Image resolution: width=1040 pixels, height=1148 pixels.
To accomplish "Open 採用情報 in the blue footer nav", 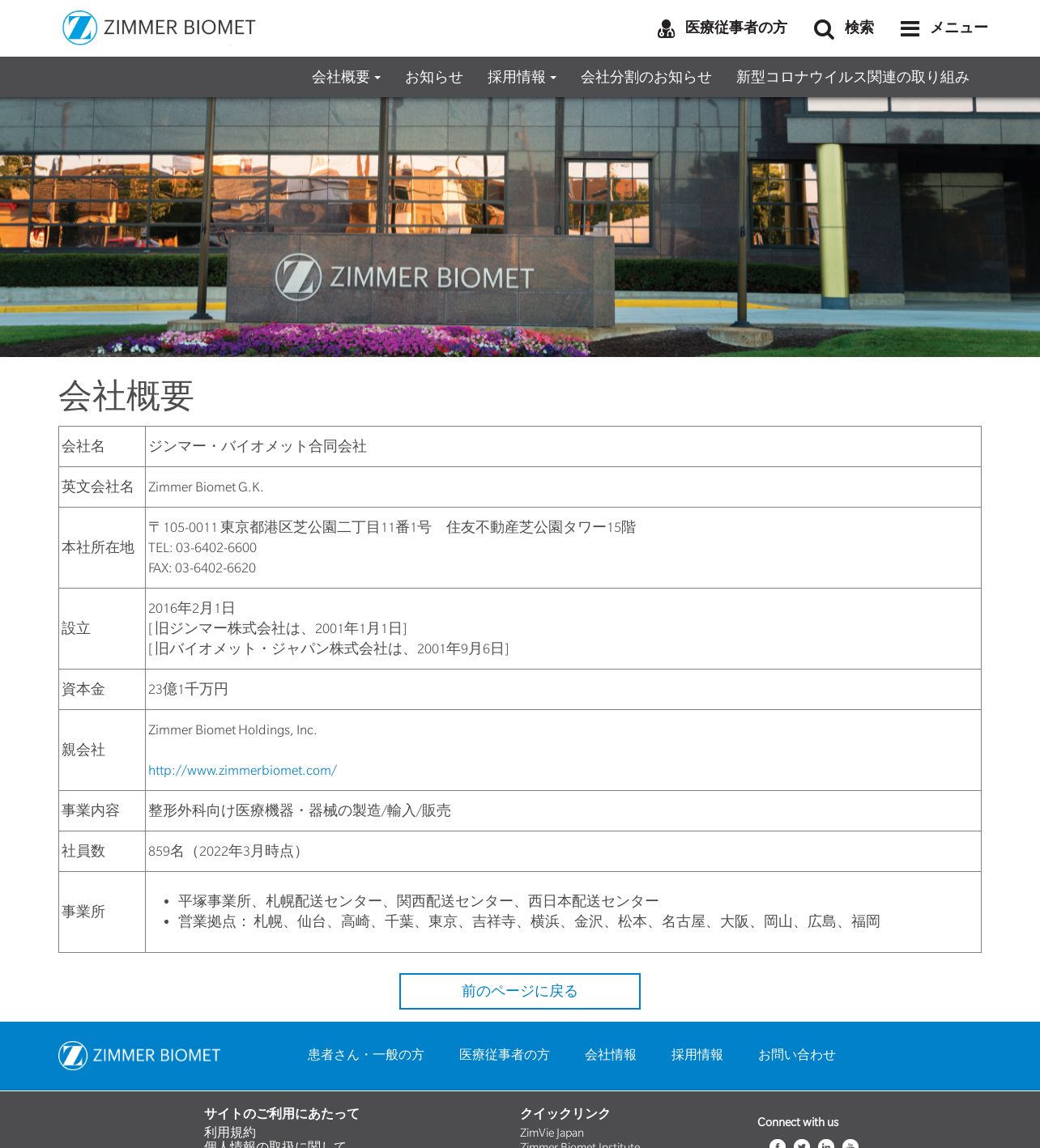I will click(697, 1055).
